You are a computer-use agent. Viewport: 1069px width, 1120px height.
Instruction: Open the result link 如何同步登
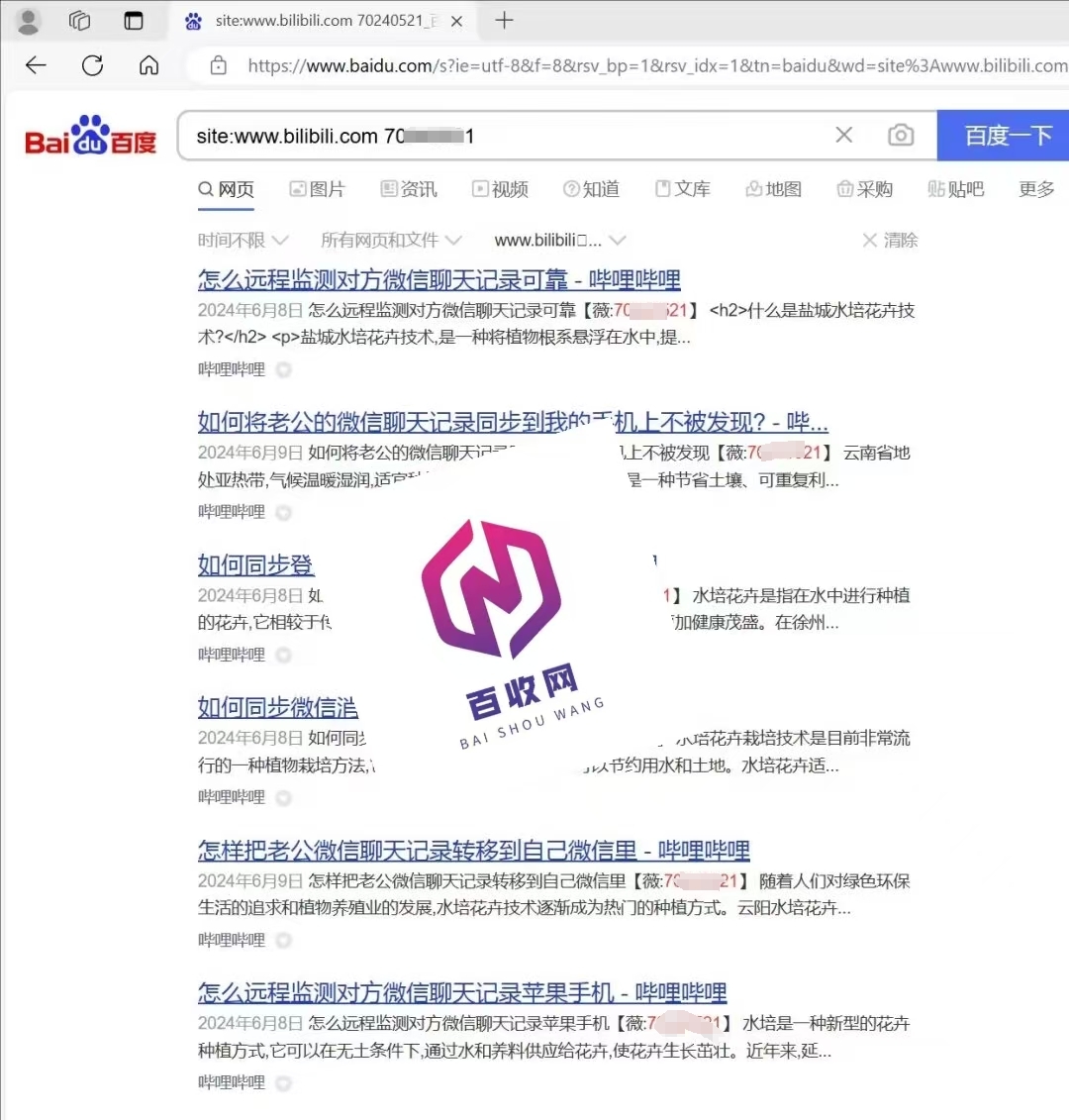click(255, 565)
